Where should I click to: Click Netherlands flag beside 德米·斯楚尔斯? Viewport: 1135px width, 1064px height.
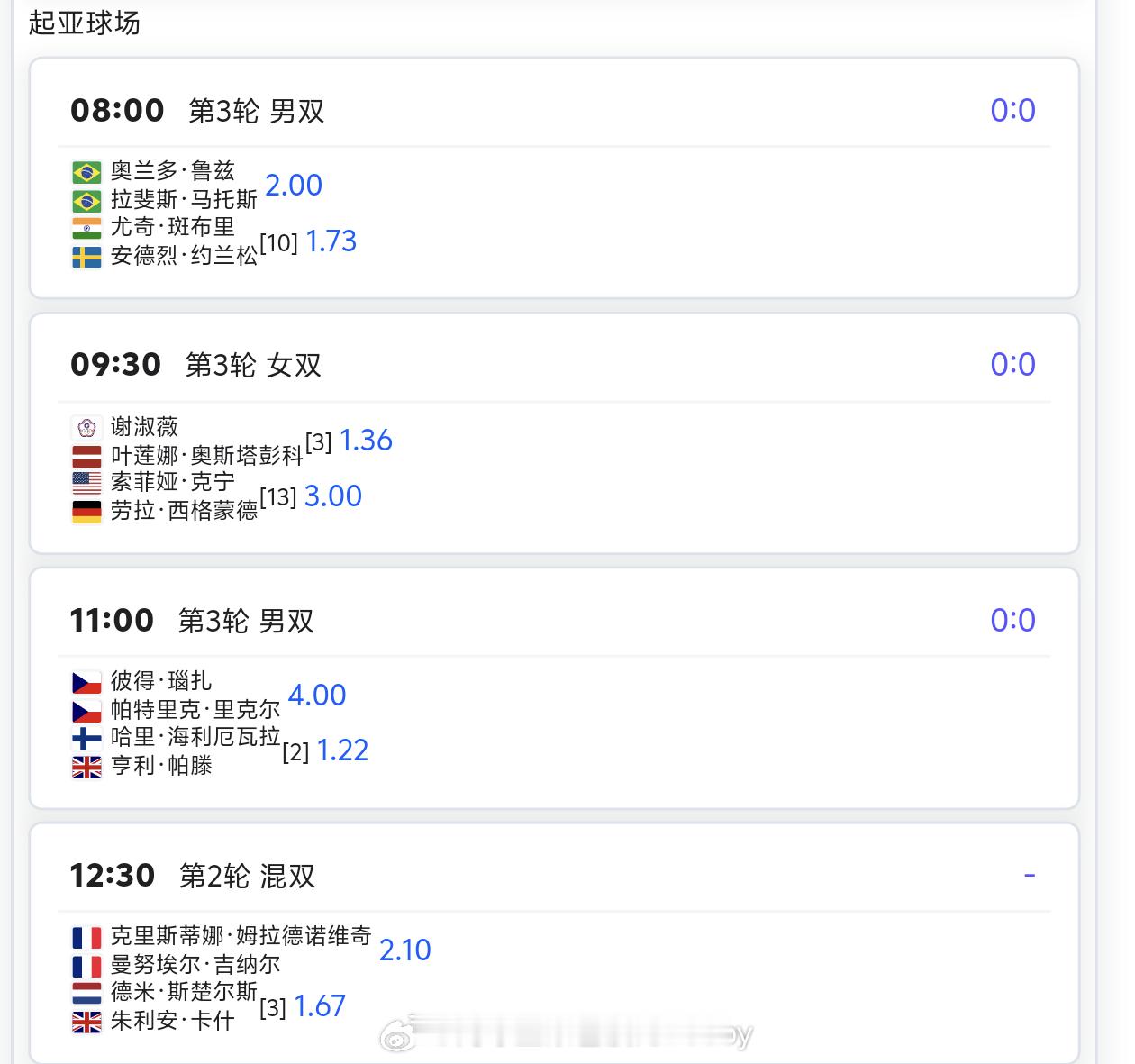[86, 993]
